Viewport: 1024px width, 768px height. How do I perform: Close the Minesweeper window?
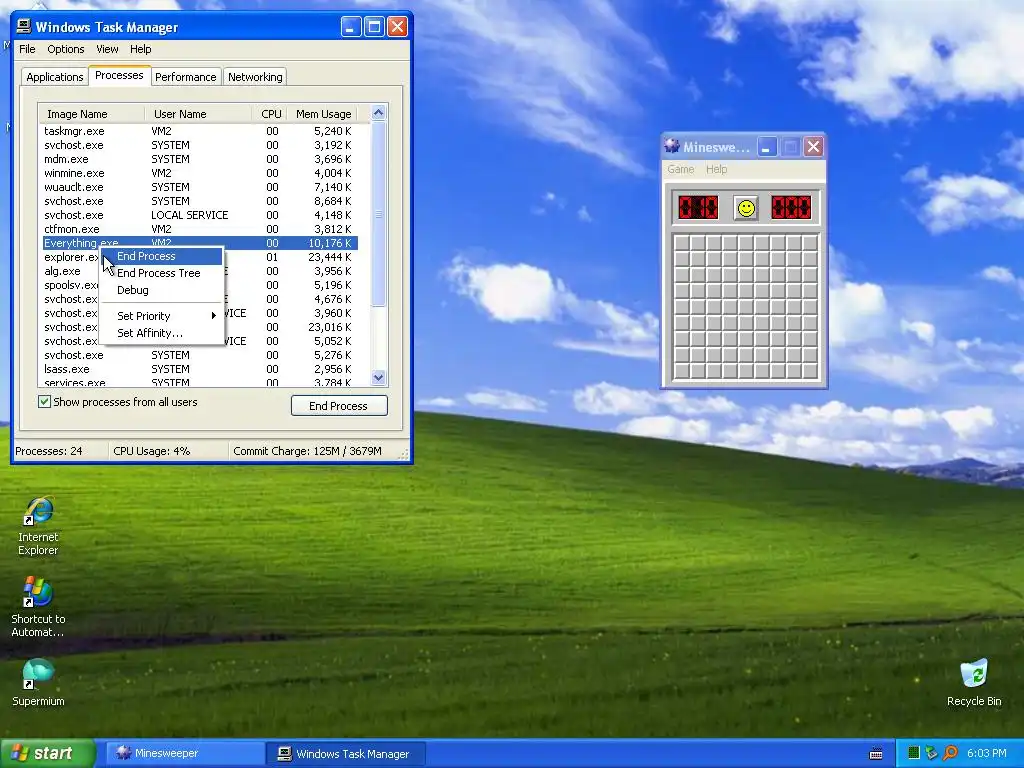tap(813, 147)
